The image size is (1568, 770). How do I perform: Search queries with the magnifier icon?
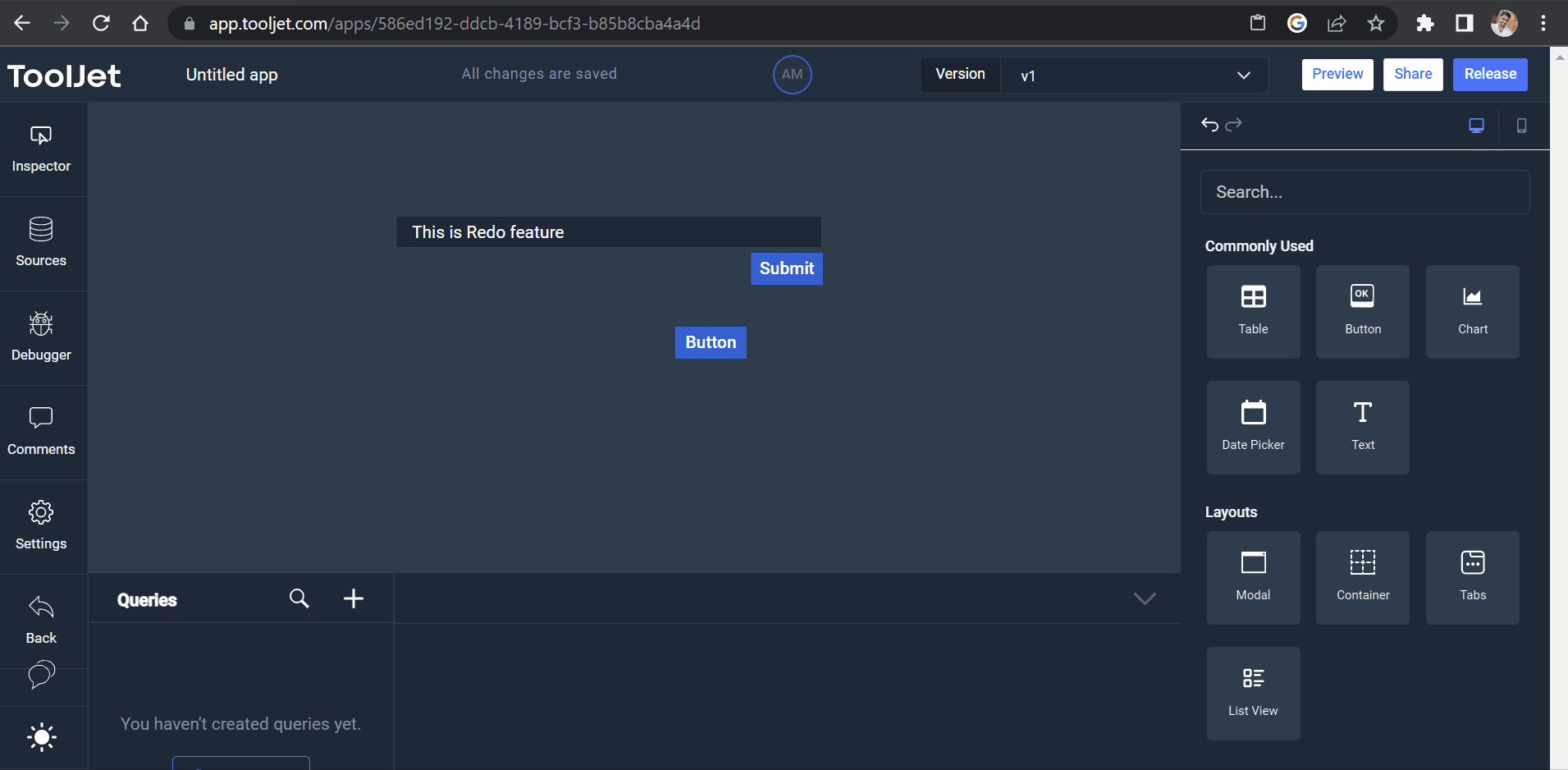point(299,598)
